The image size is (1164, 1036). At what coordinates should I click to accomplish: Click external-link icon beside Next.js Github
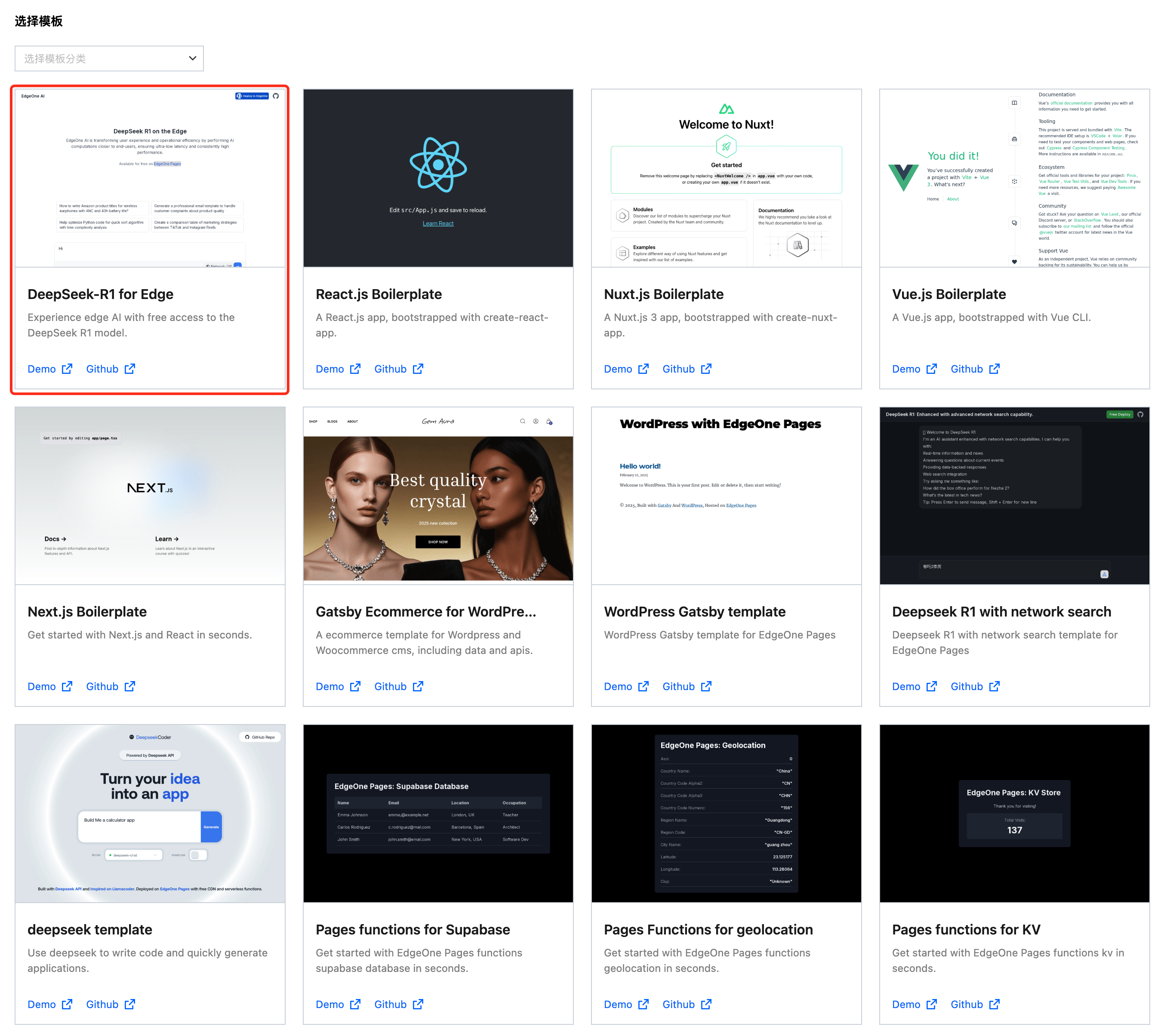tap(130, 686)
